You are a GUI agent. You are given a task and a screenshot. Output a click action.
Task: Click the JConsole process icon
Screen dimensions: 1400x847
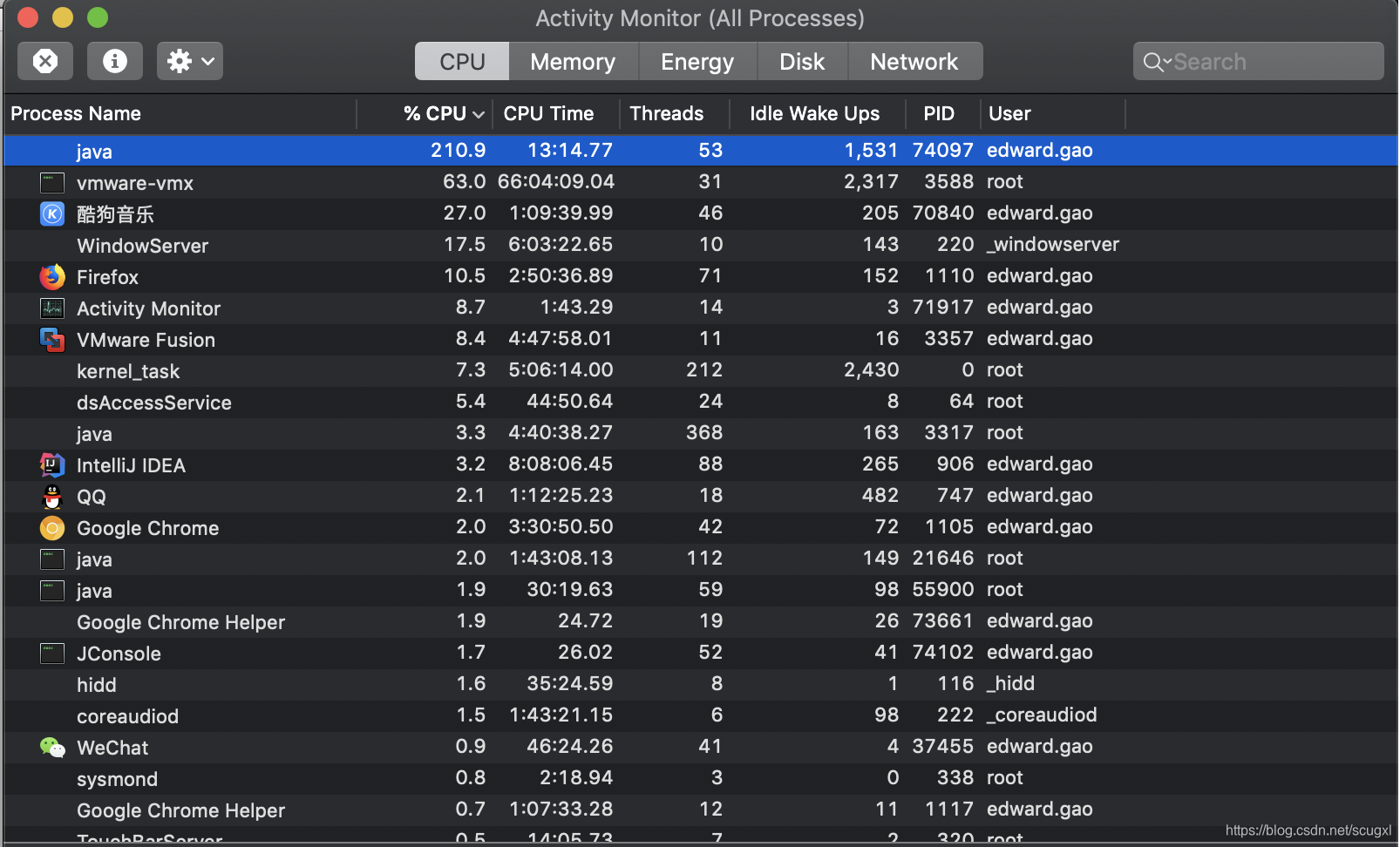pyautogui.click(x=52, y=654)
